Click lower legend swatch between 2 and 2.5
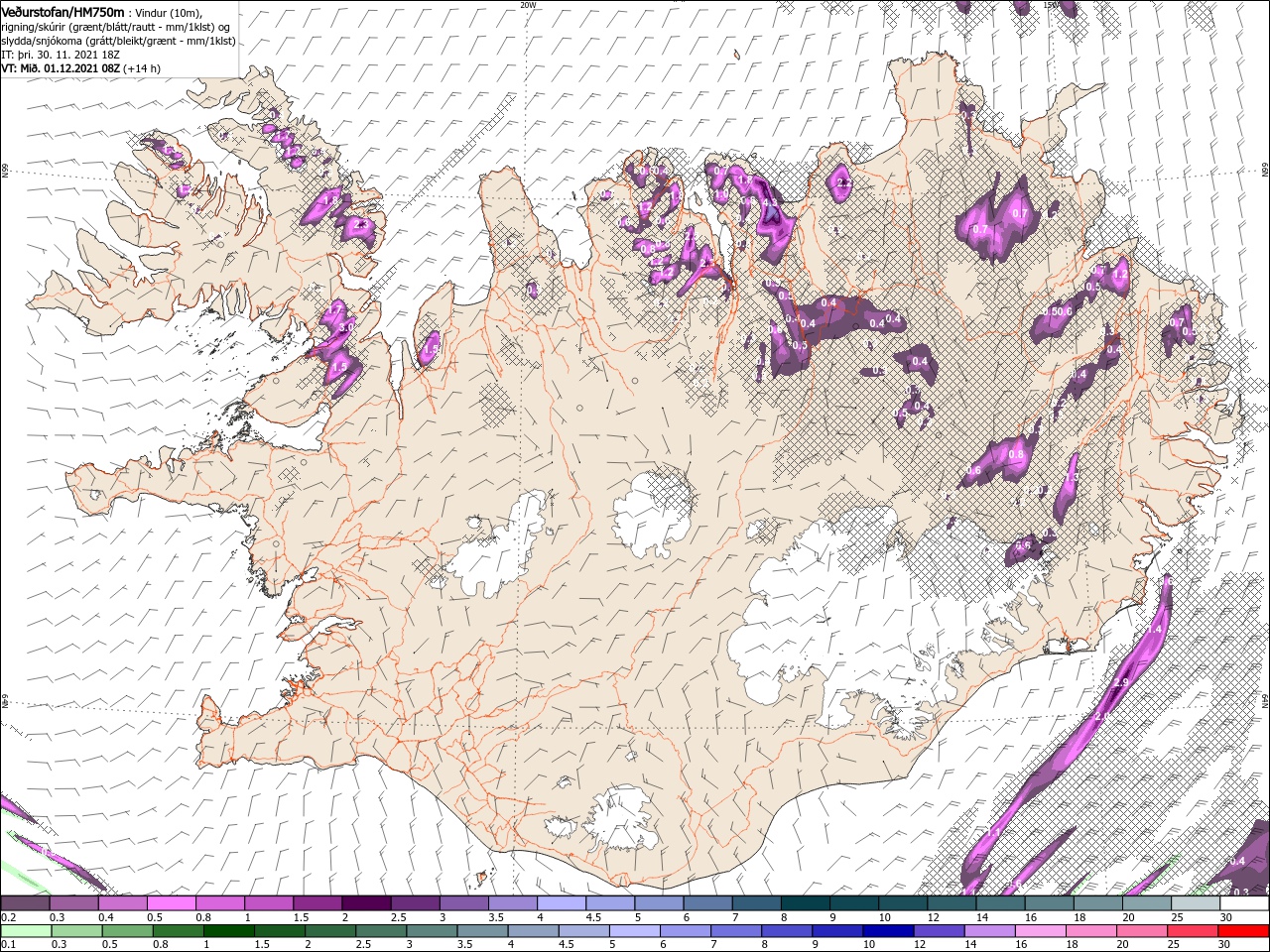The image size is (1270, 952). pyautogui.click(x=331, y=931)
